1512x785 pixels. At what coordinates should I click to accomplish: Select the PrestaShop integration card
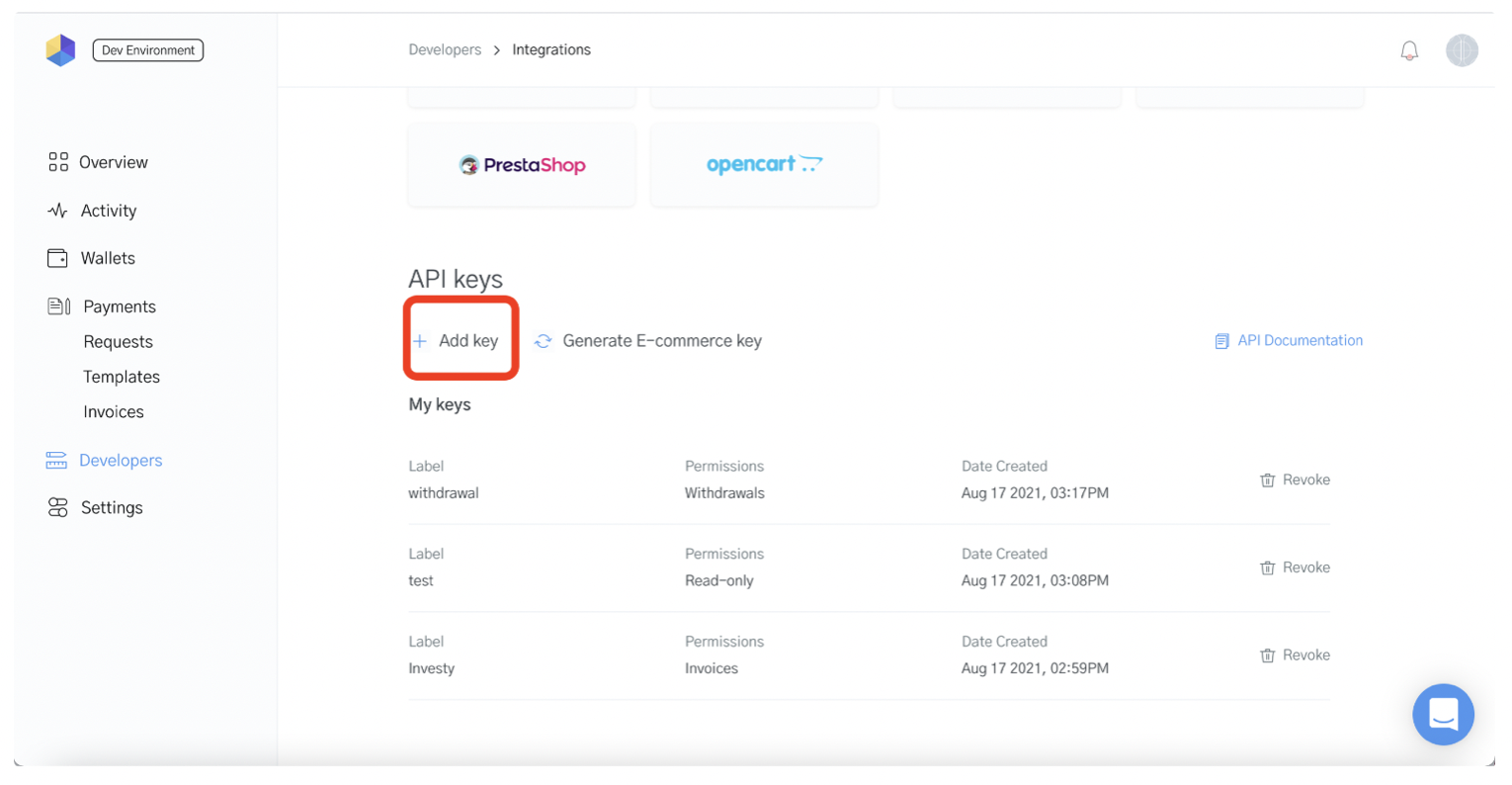coord(522,165)
